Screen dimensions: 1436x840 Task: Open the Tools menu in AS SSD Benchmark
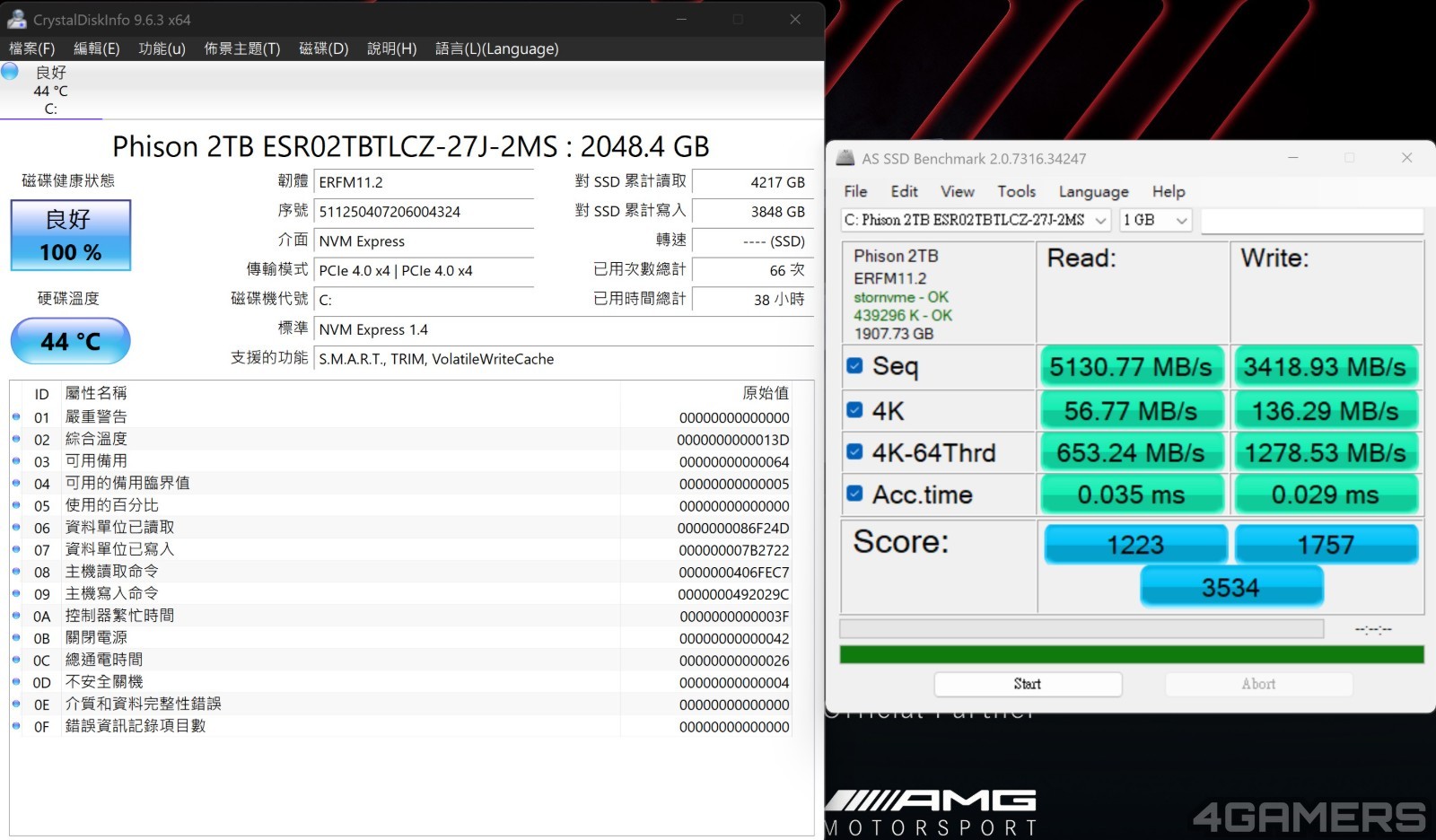click(x=1016, y=191)
